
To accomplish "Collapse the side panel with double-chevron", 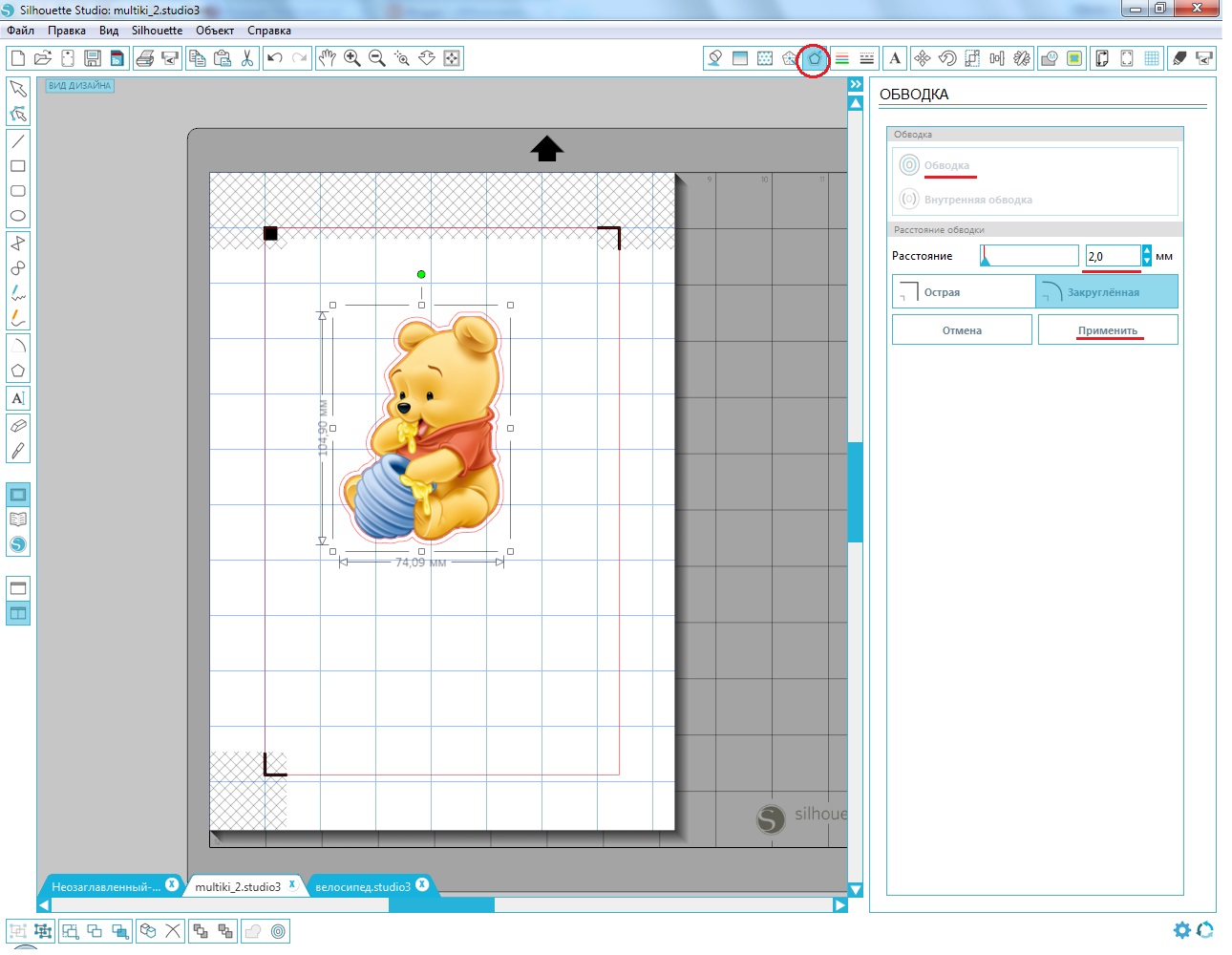I will (856, 85).
